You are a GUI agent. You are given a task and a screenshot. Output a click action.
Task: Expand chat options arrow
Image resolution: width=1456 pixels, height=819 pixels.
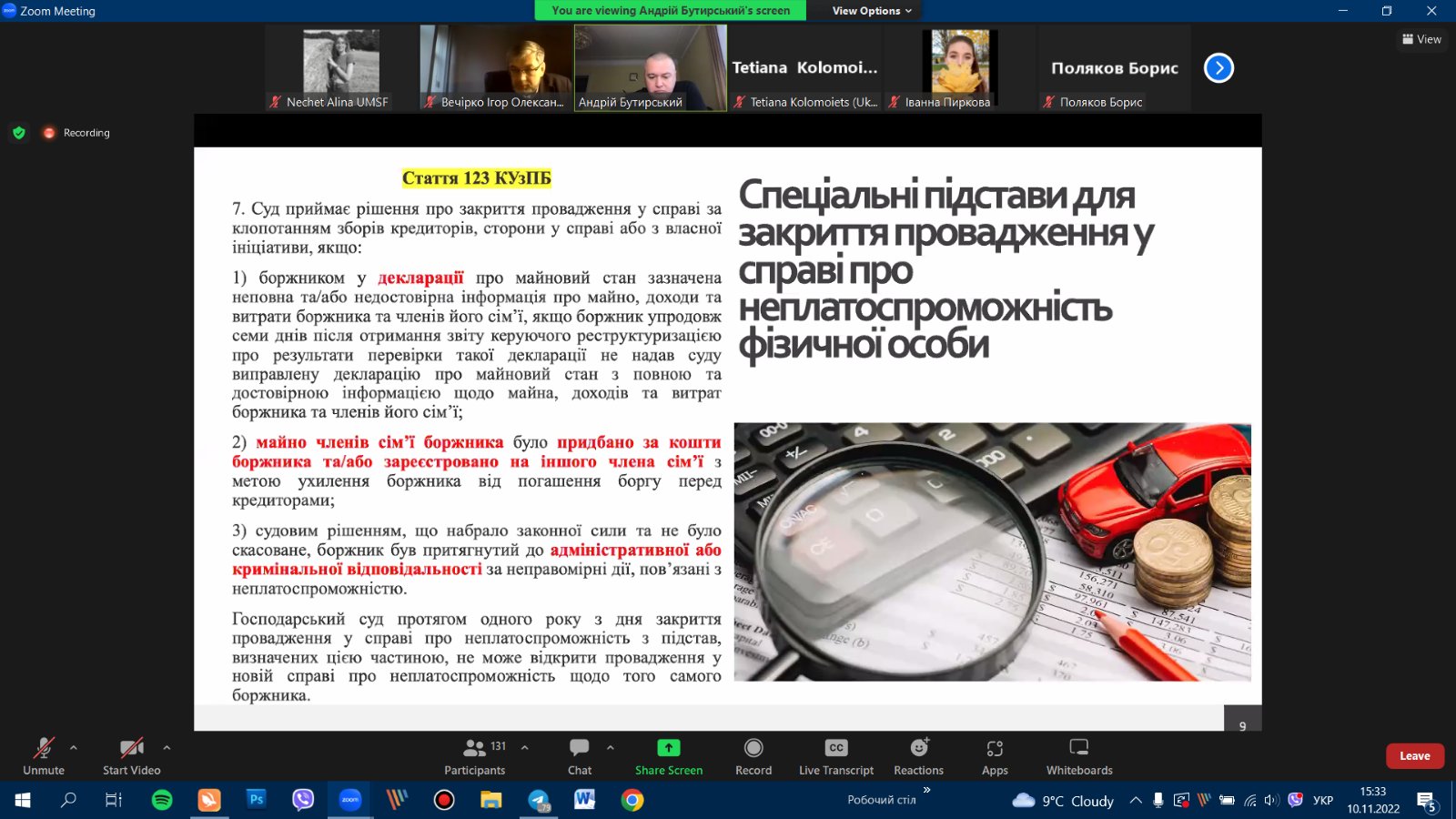click(611, 748)
